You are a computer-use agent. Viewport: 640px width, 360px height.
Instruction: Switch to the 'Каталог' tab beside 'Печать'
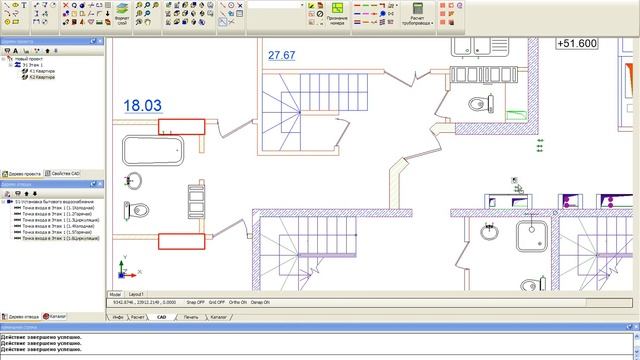point(218,317)
